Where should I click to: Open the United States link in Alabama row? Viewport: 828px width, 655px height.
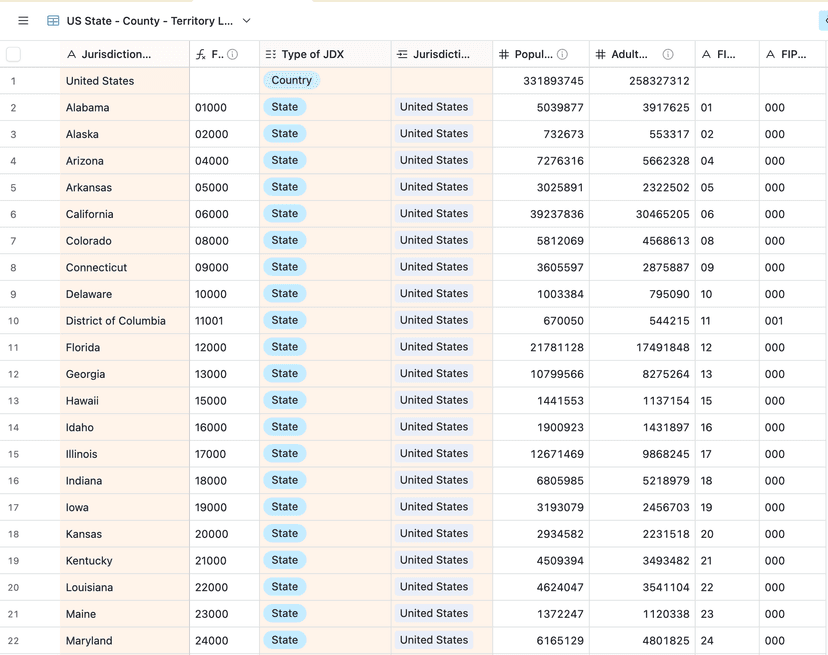click(x=433, y=107)
